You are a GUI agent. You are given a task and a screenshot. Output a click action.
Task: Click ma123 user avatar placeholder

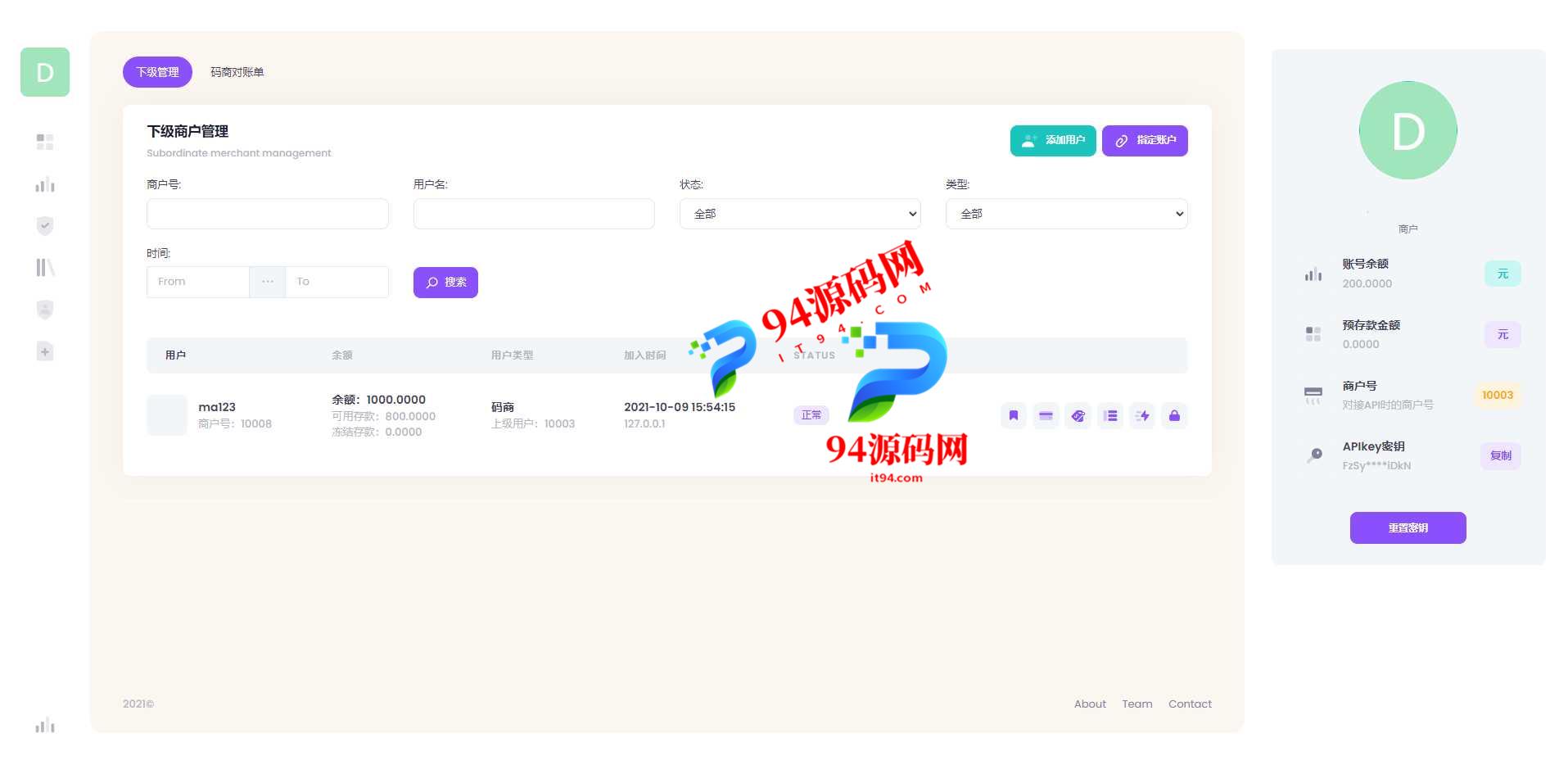pos(167,415)
